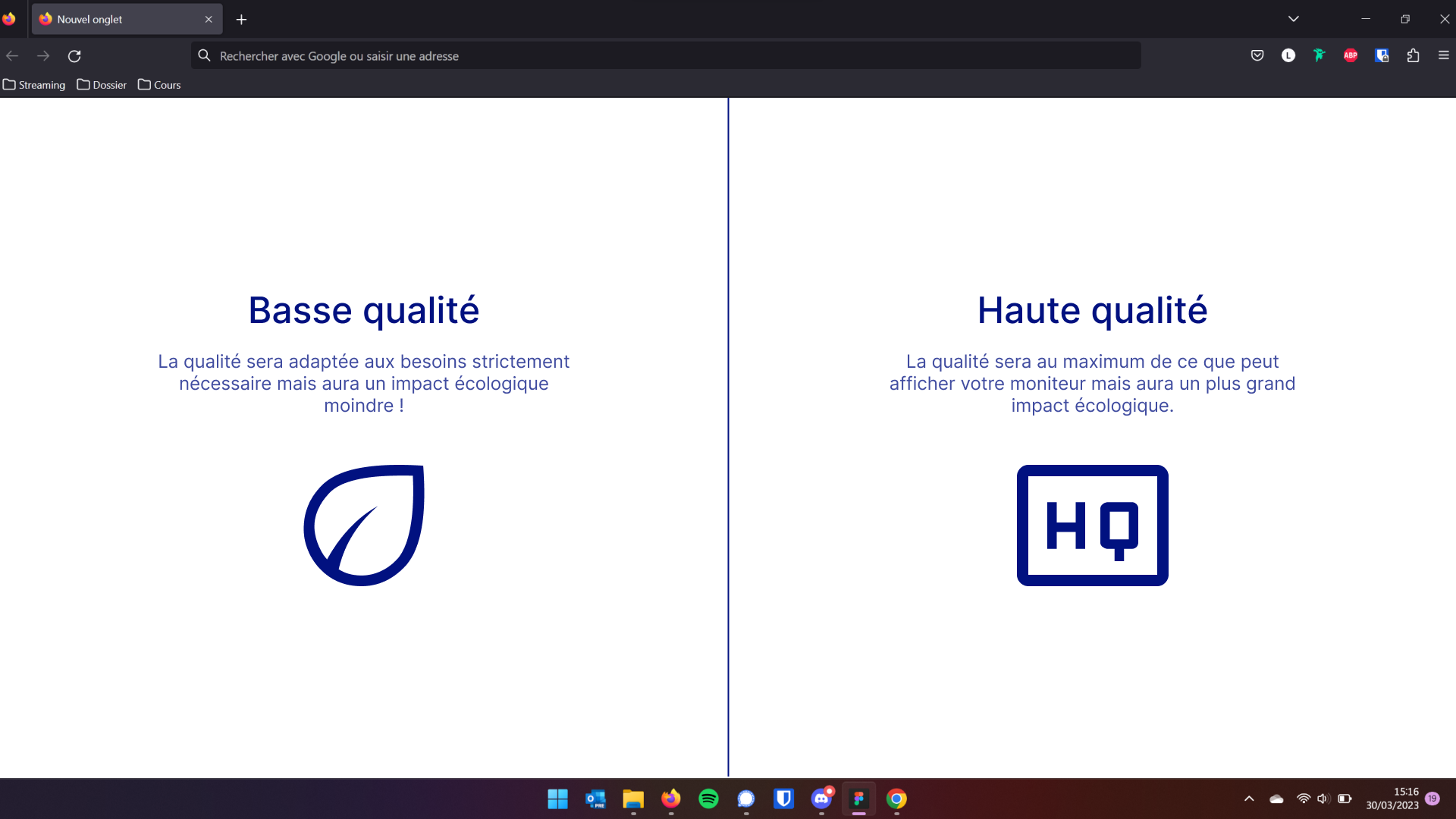Image resolution: width=1456 pixels, height=819 pixels.
Task: Open the Streaming bookmarks folder
Action: point(34,85)
